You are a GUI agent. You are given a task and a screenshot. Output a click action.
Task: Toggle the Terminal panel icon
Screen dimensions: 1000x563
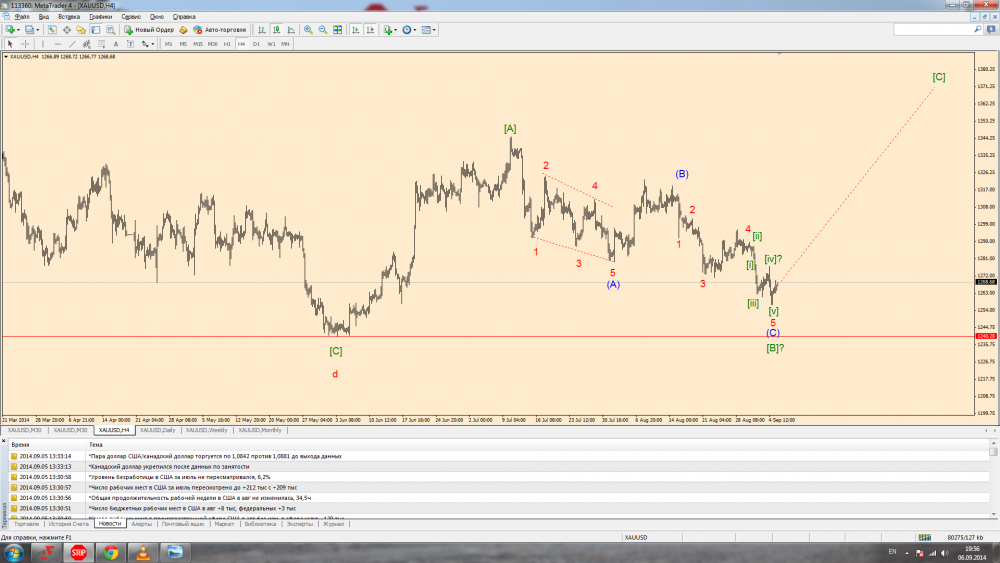pyautogui.click(x=96, y=29)
